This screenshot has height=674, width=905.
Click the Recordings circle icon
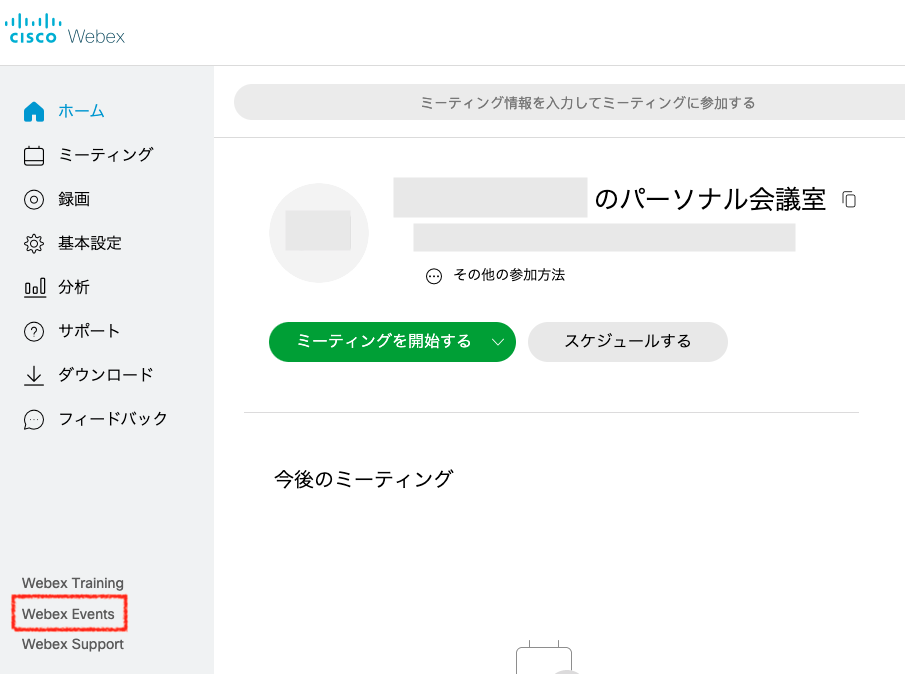click(33, 200)
